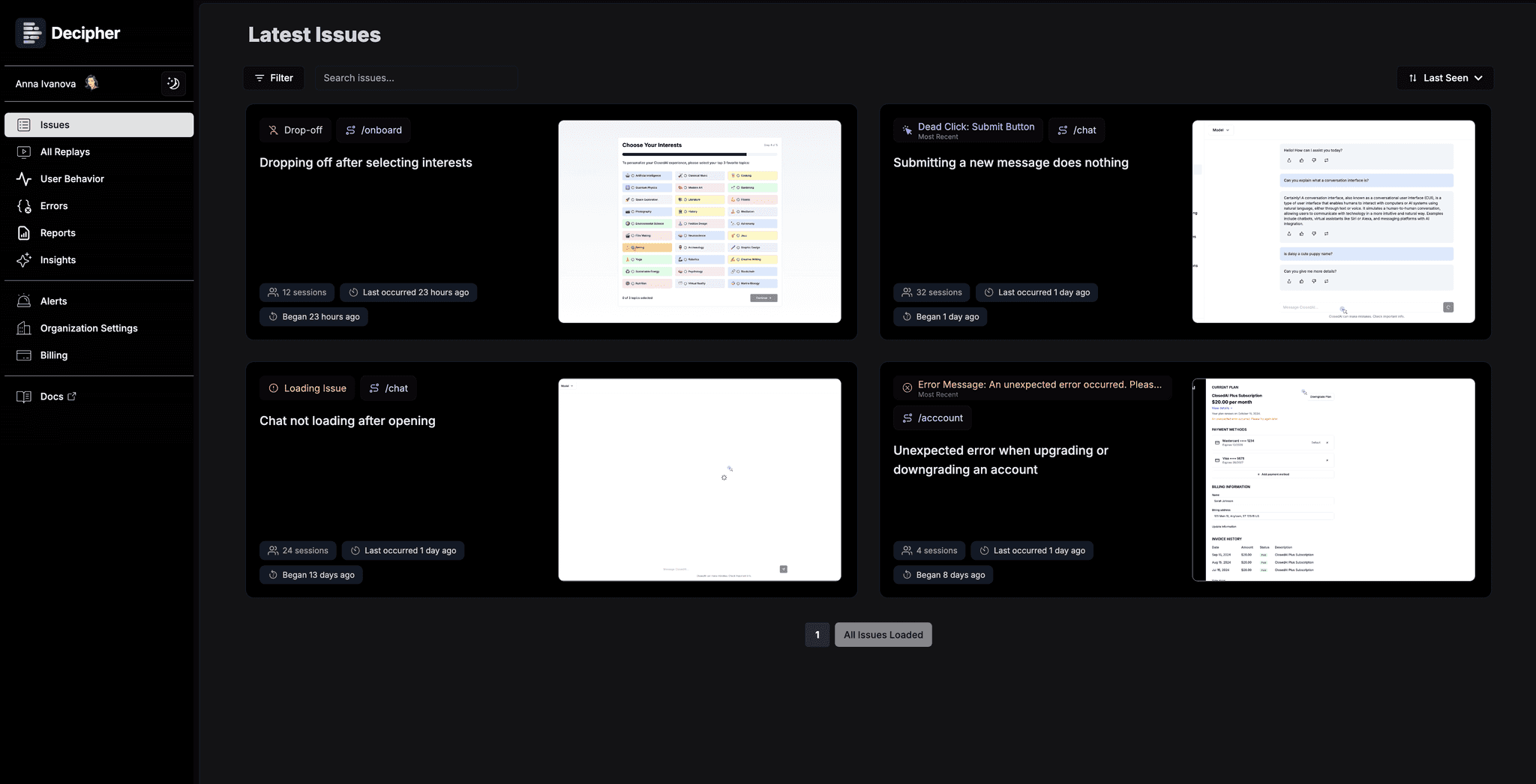
Task: Select the Issues sidebar icon
Action: click(x=23, y=124)
